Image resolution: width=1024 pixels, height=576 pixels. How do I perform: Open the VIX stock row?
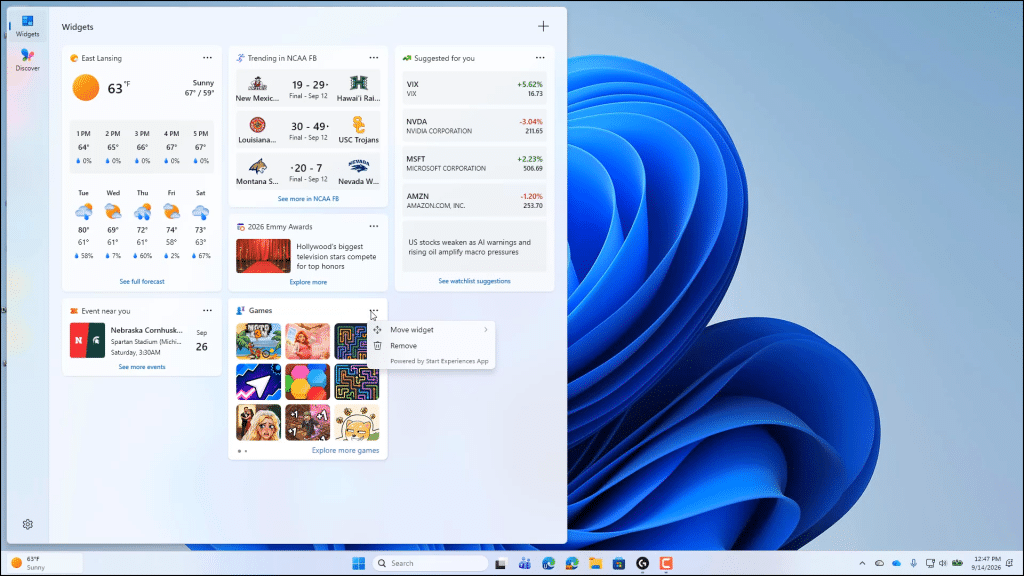474,89
